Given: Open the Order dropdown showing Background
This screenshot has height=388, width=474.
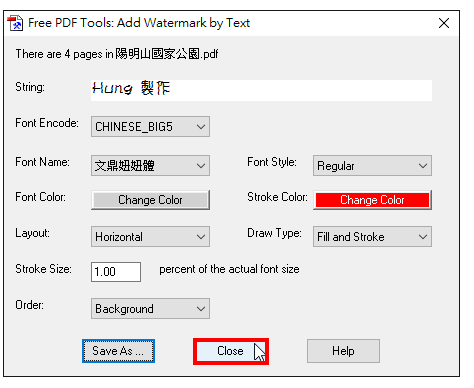Looking at the screenshot, I should pos(150,309).
